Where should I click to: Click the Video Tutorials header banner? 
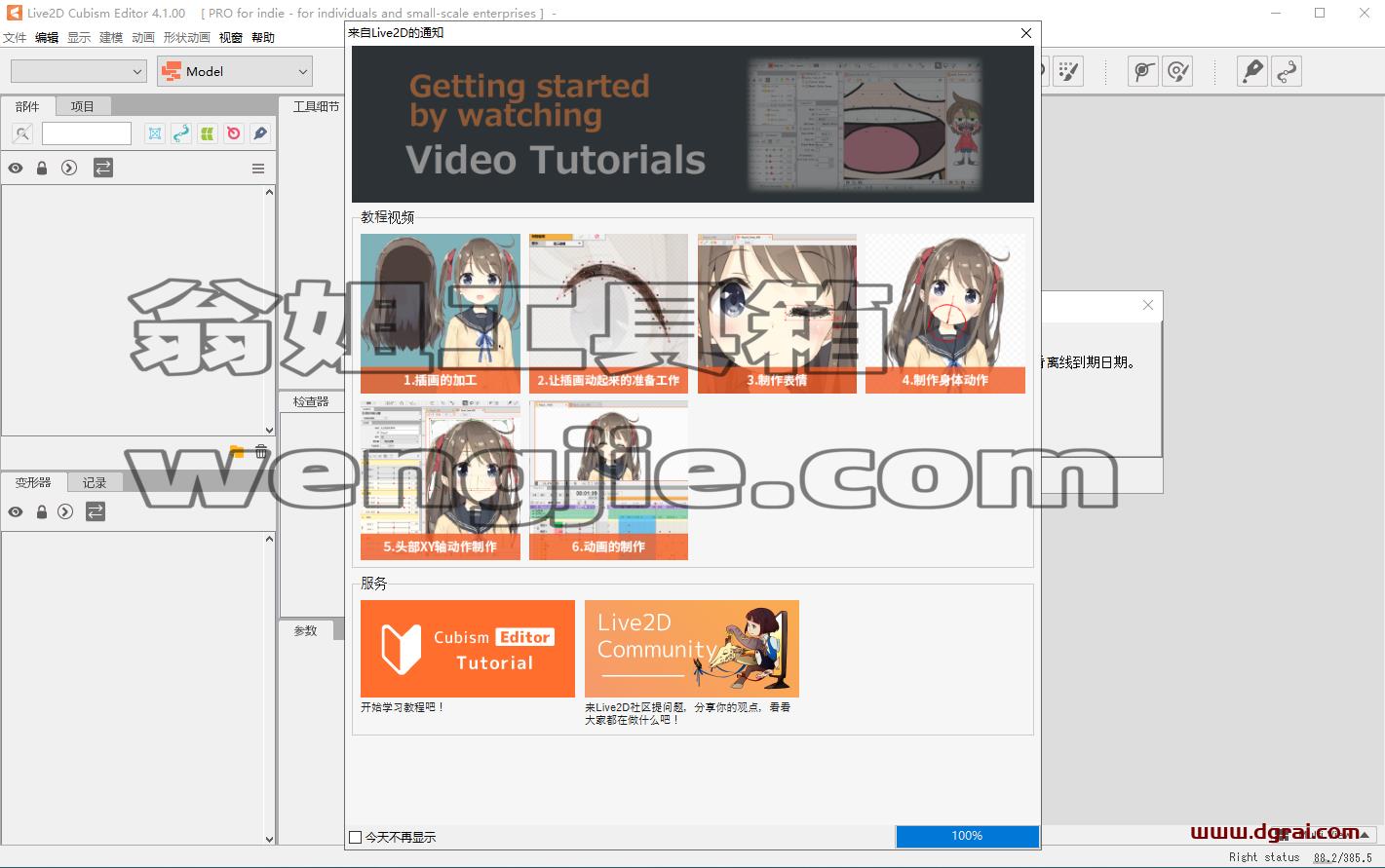coord(693,124)
